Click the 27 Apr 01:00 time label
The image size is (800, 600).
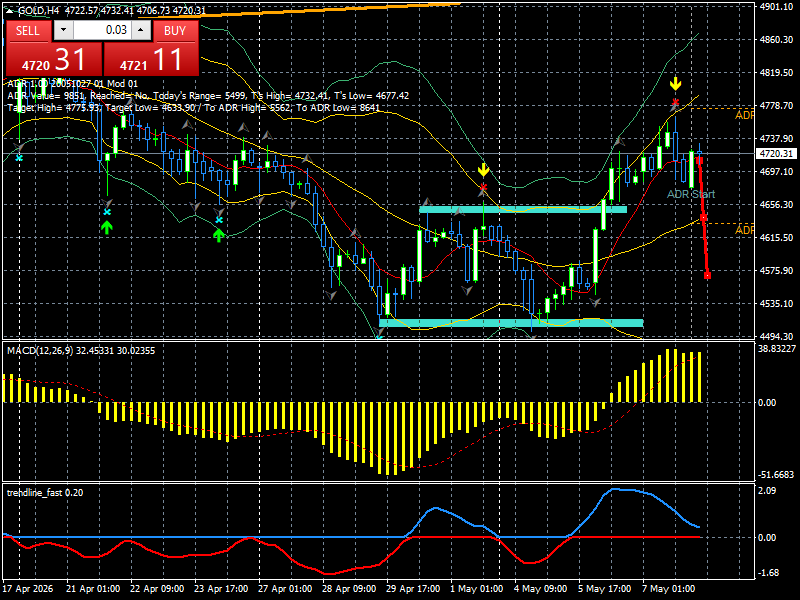pyautogui.click(x=285, y=588)
